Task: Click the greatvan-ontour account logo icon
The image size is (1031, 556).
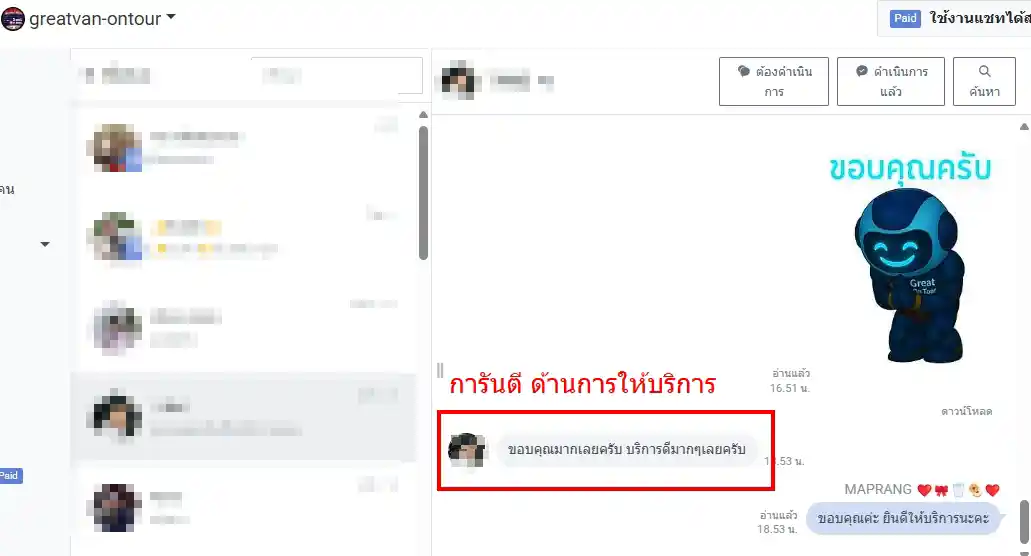Action: (13, 18)
